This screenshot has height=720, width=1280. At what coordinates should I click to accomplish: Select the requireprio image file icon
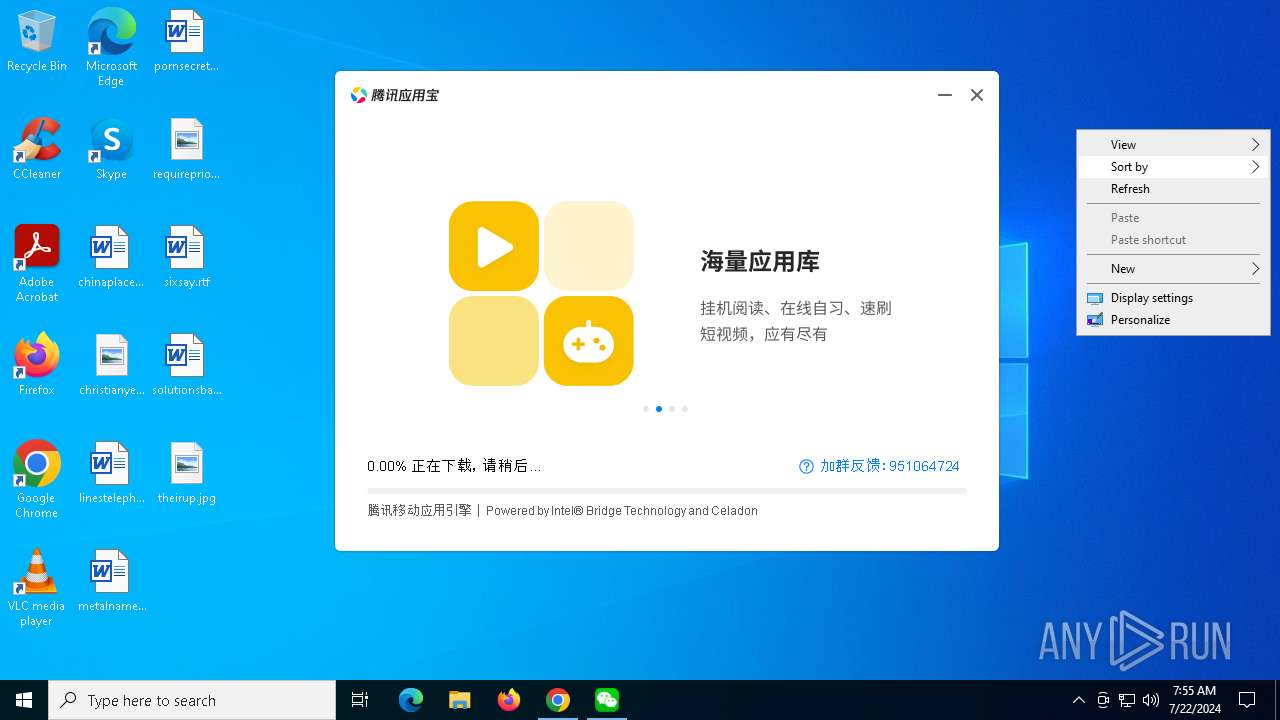pyautogui.click(x=186, y=149)
